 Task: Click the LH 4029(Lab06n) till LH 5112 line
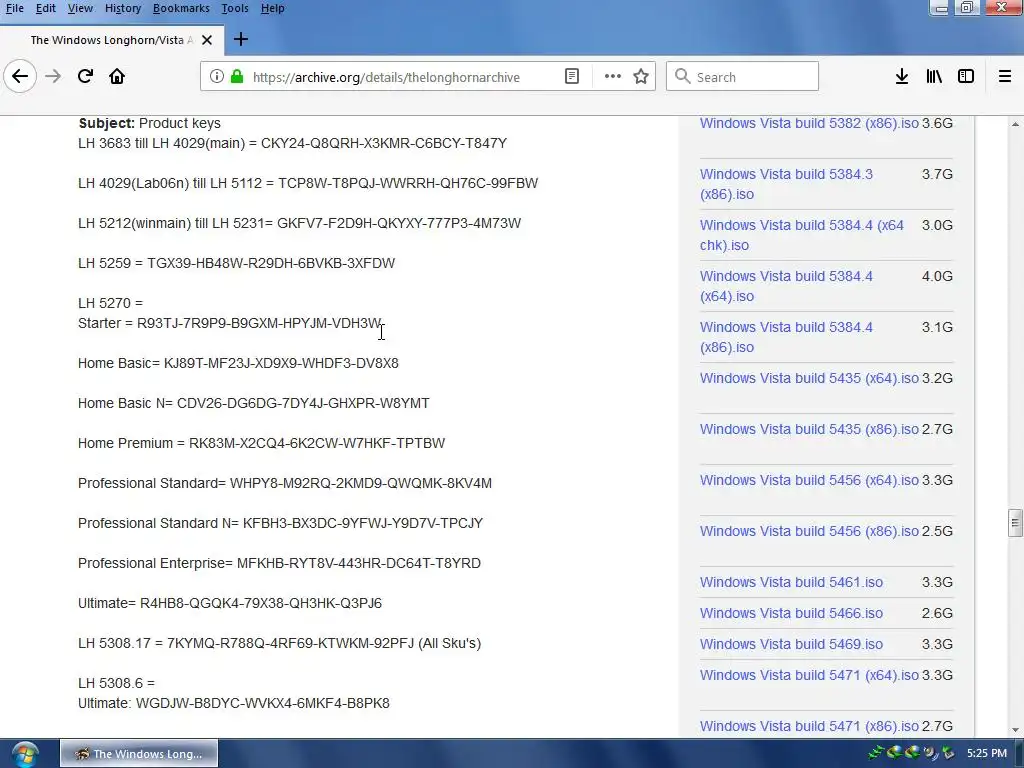308,184
